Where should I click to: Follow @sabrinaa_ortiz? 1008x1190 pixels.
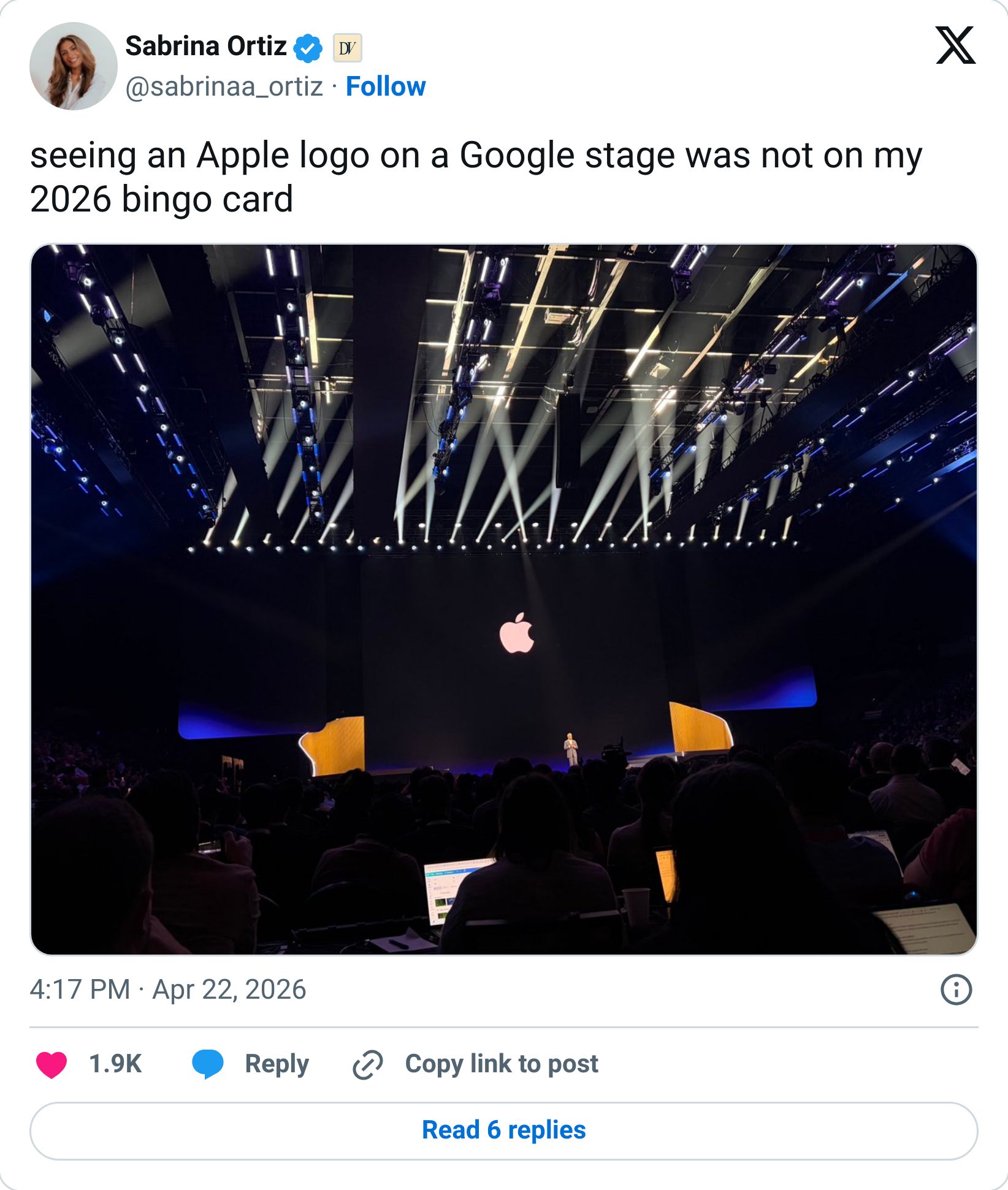[383, 86]
